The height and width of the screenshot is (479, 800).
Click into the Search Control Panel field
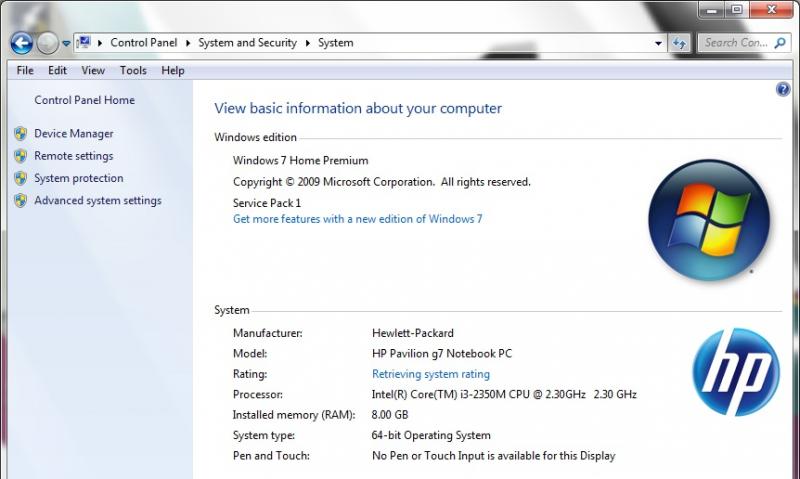tap(736, 43)
